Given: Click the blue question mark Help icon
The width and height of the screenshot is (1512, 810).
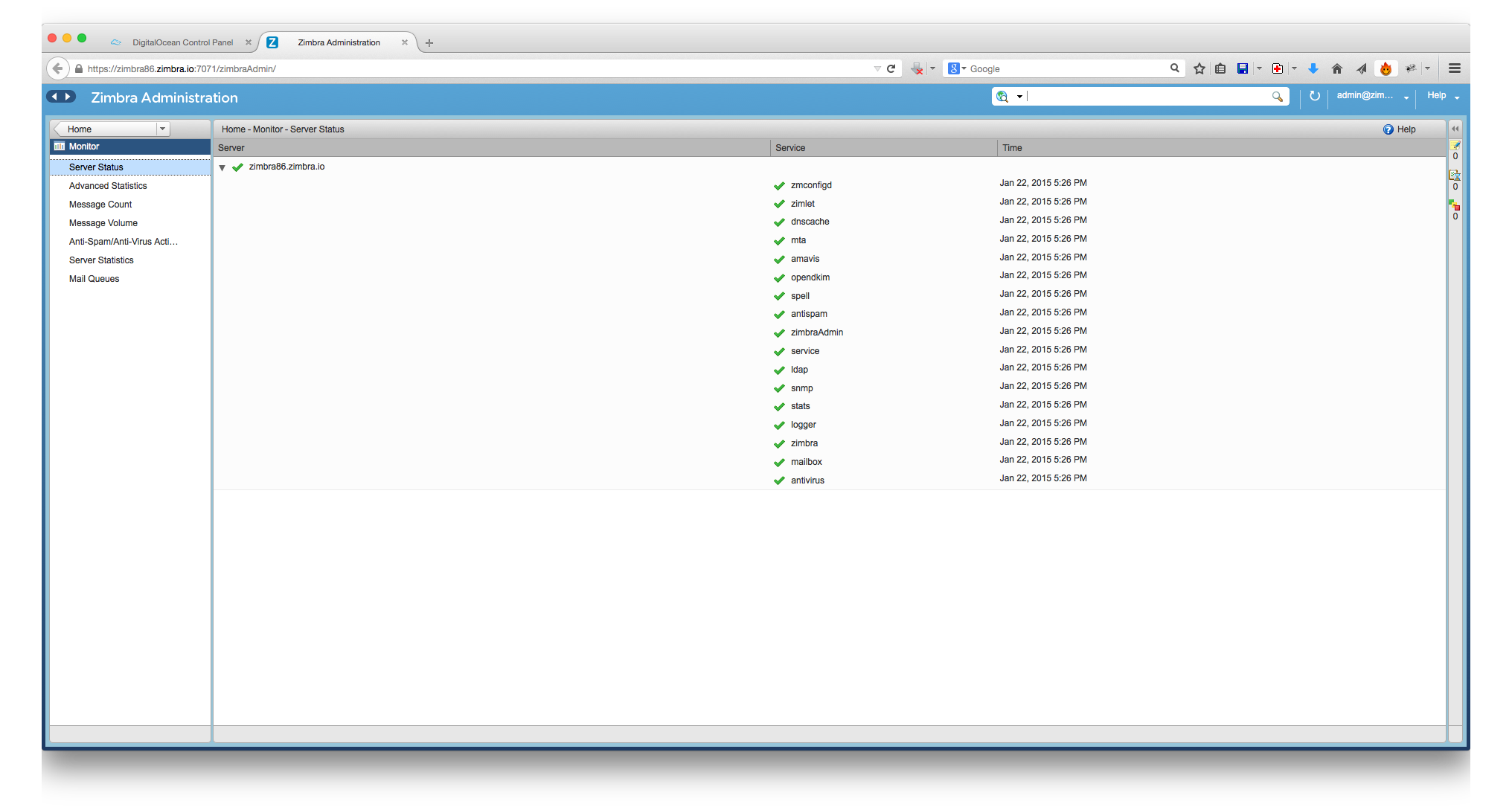Looking at the screenshot, I should (1388, 129).
